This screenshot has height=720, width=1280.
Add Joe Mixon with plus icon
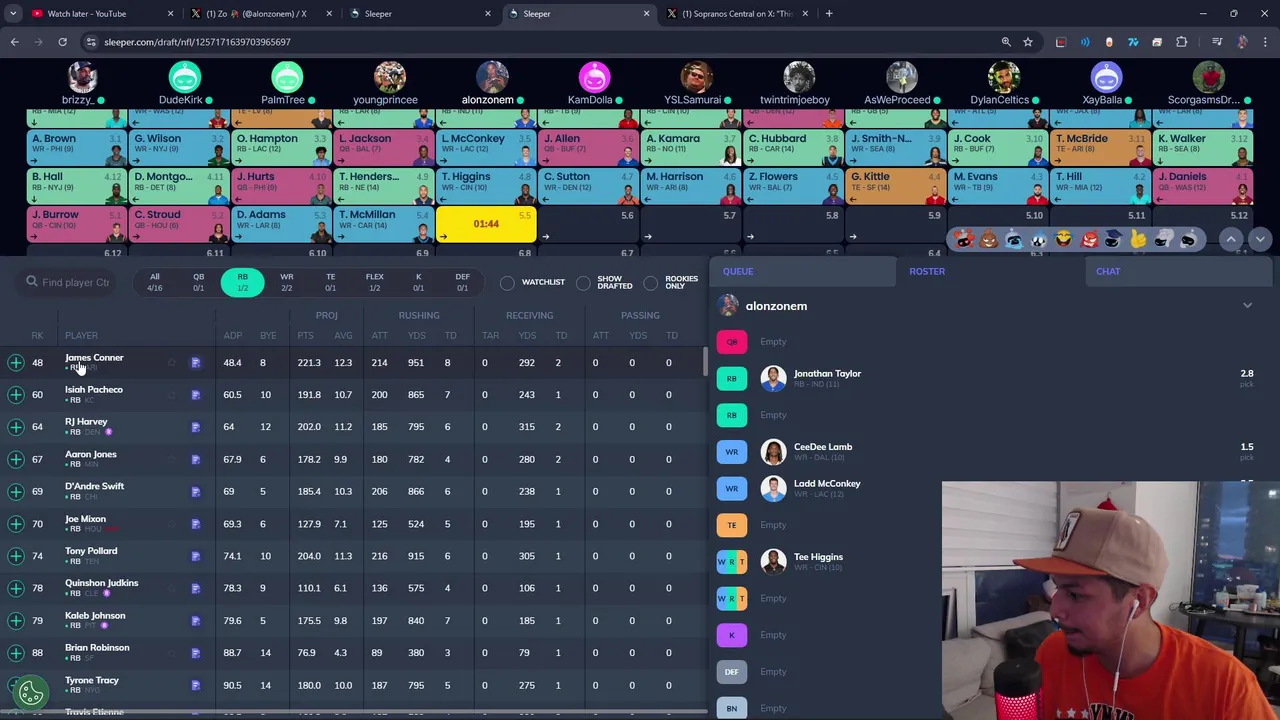[16, 524]
